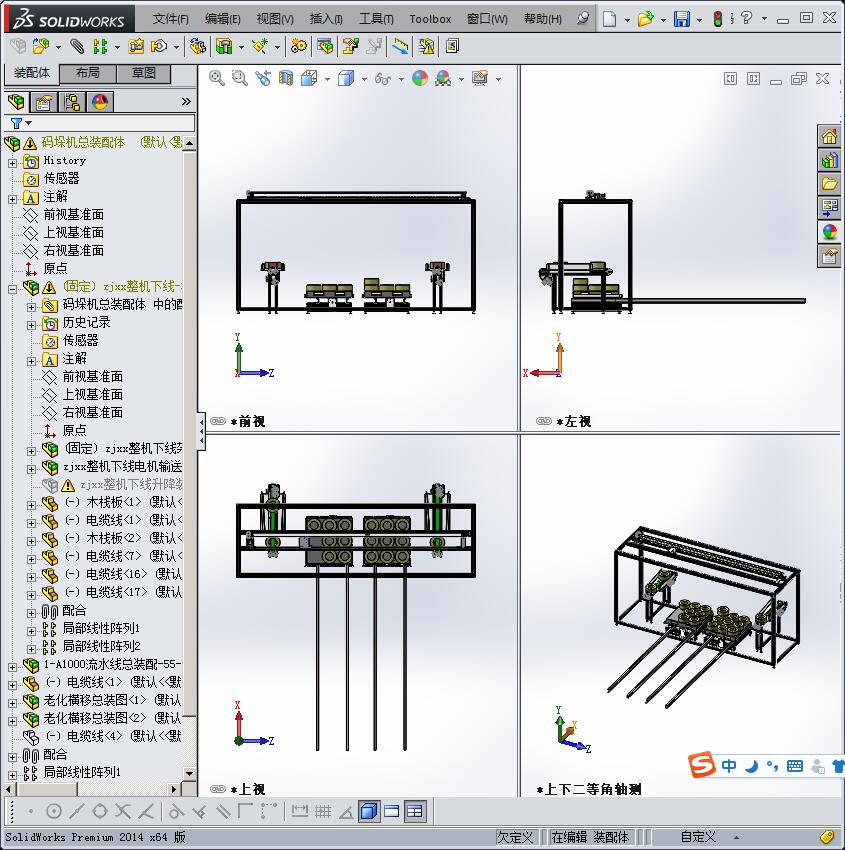Click the Reference Geometry icon
Viewport: 845px width, 850px height.
[260, 47]
